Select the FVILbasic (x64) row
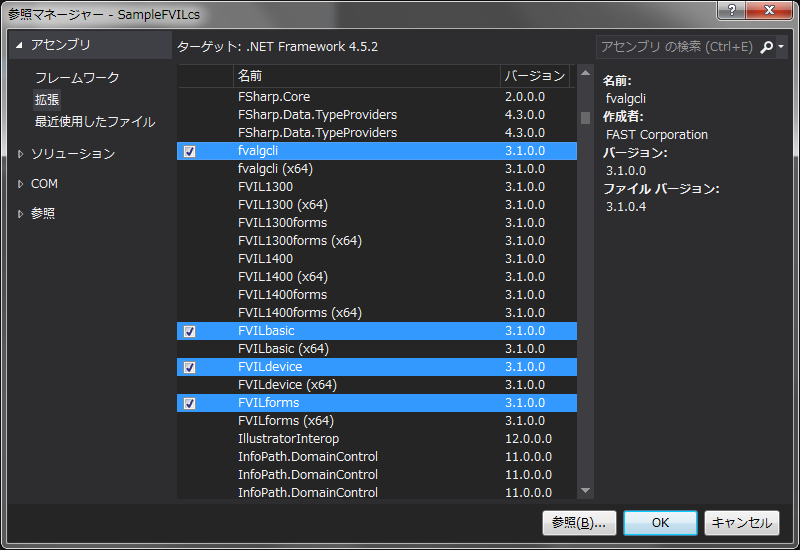This screenshot has width=800, height=550. coord(377,349)
